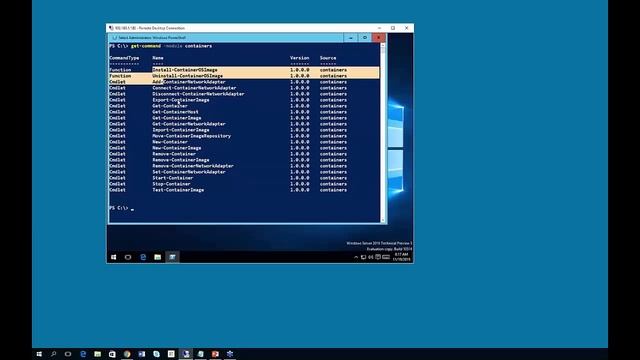Close the PowerShell window
640x360 pixels.
click(x=379, y=38)
